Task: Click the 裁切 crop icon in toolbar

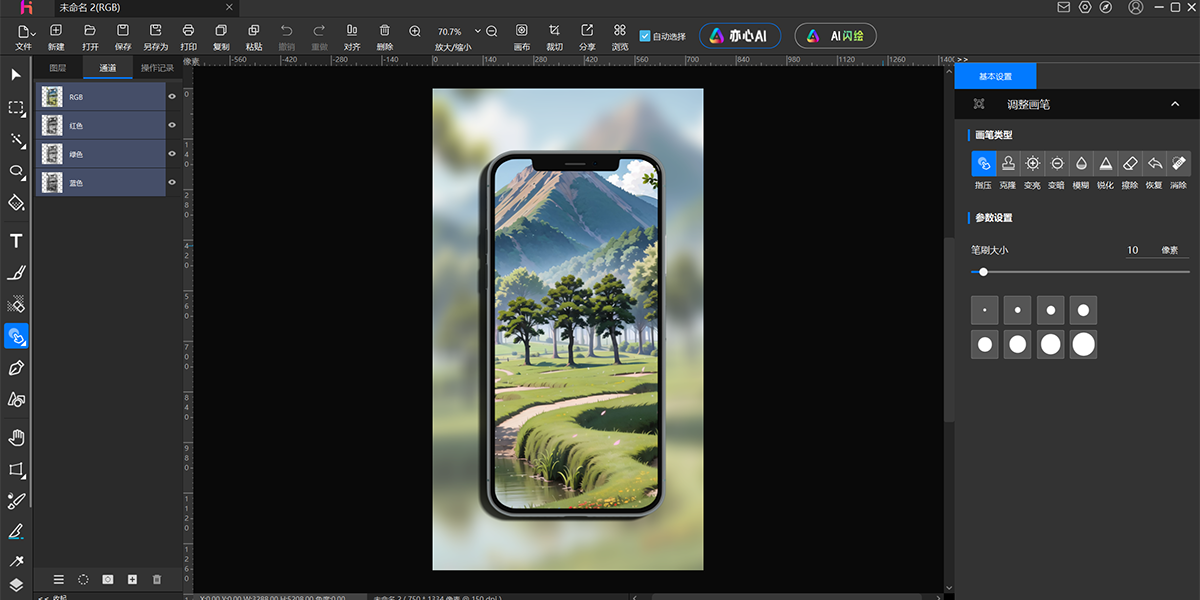Action: click(554, 32)
